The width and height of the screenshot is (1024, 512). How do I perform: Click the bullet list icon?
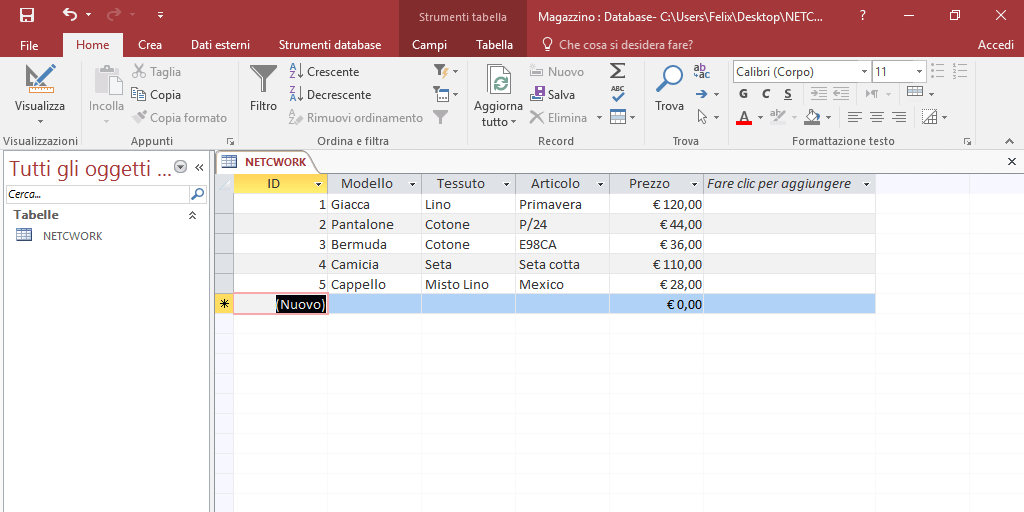(x=938, y=71)
